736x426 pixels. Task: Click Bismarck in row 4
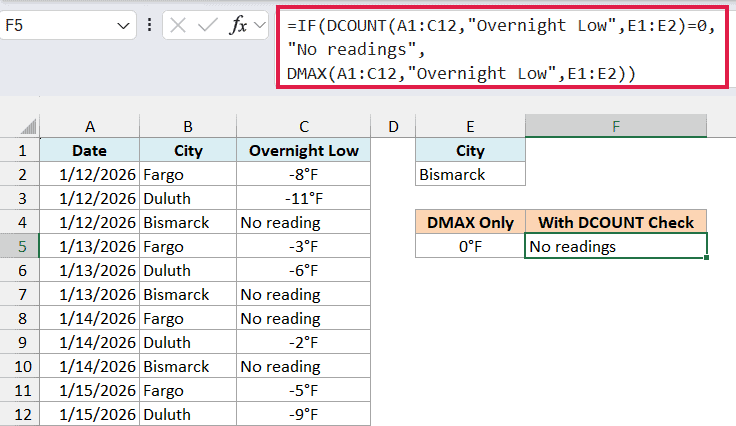[188, 222]
